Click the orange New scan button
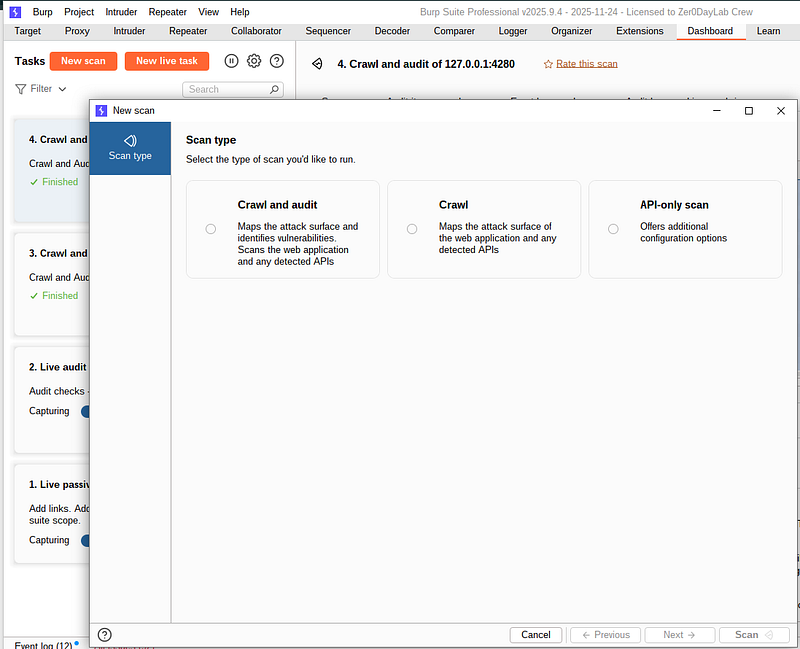The height and width of the screenshot is (649, 800). point(83,61)
